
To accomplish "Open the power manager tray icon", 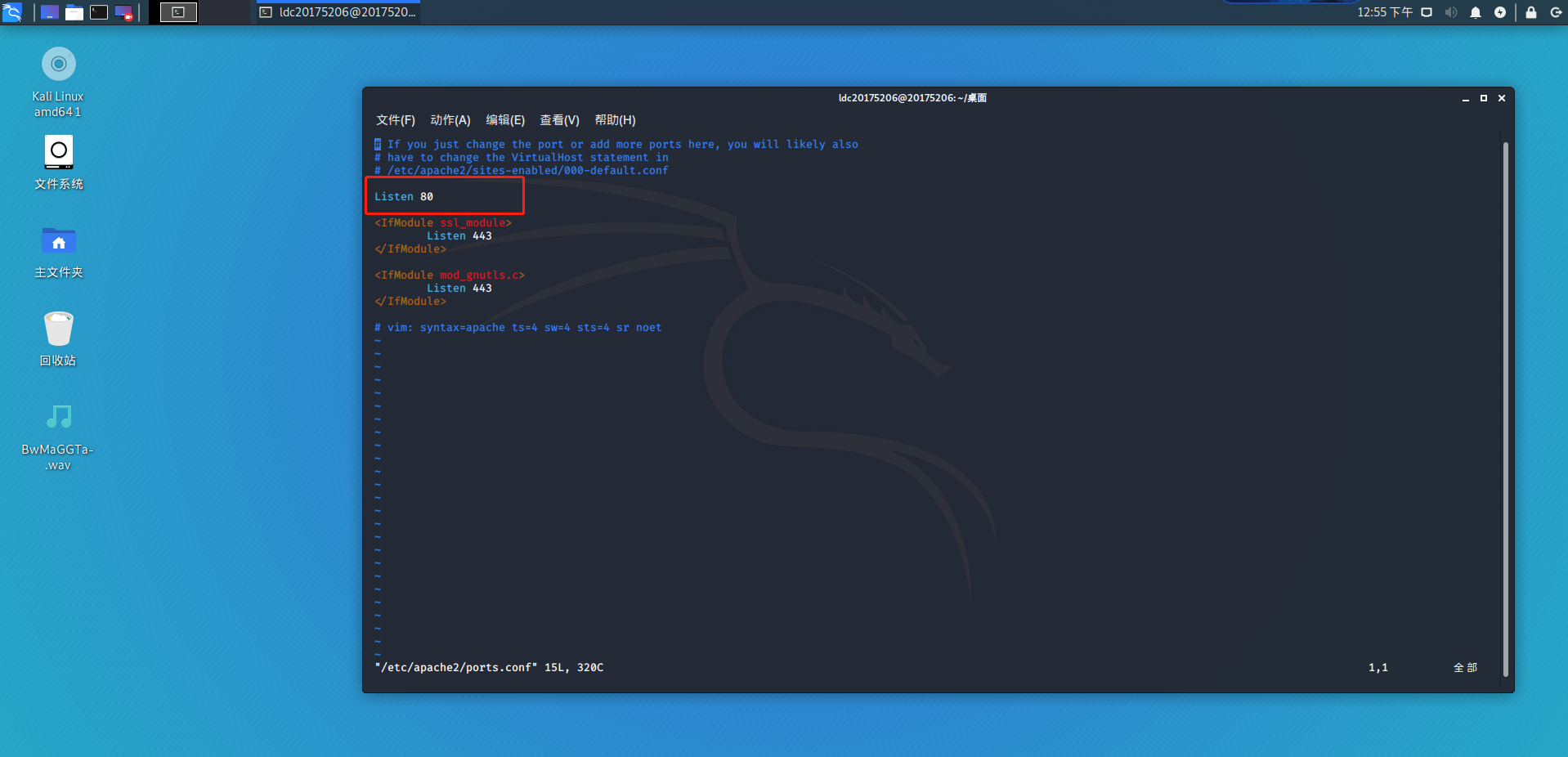I will [x=1500, y=12].
